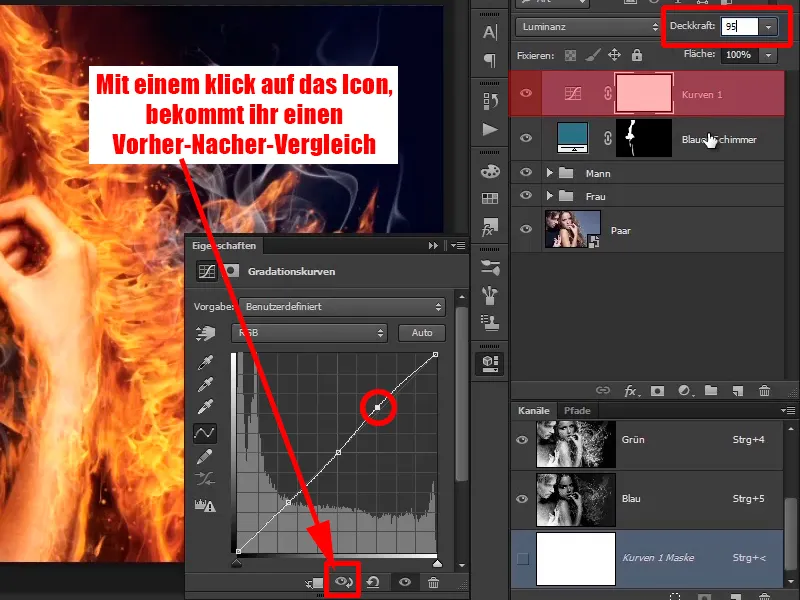Click the clip to layer icon

pos(314,582)
